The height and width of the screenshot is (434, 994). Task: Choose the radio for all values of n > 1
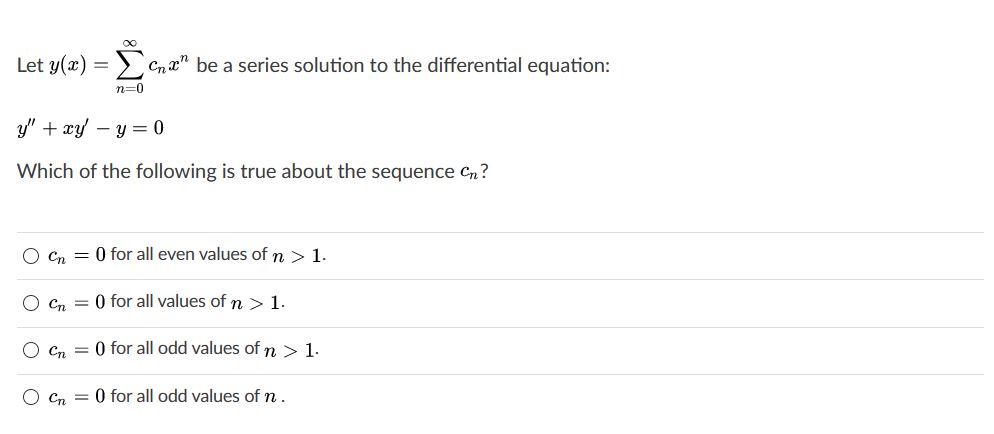[31, 303]
